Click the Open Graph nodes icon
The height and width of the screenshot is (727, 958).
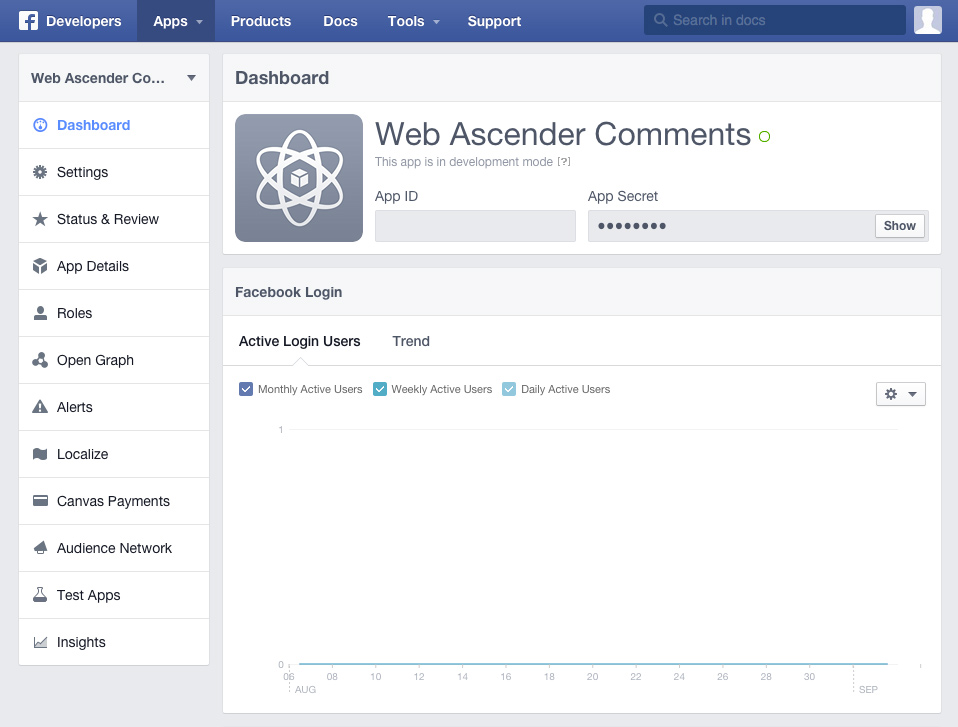[x=40, y=360]
